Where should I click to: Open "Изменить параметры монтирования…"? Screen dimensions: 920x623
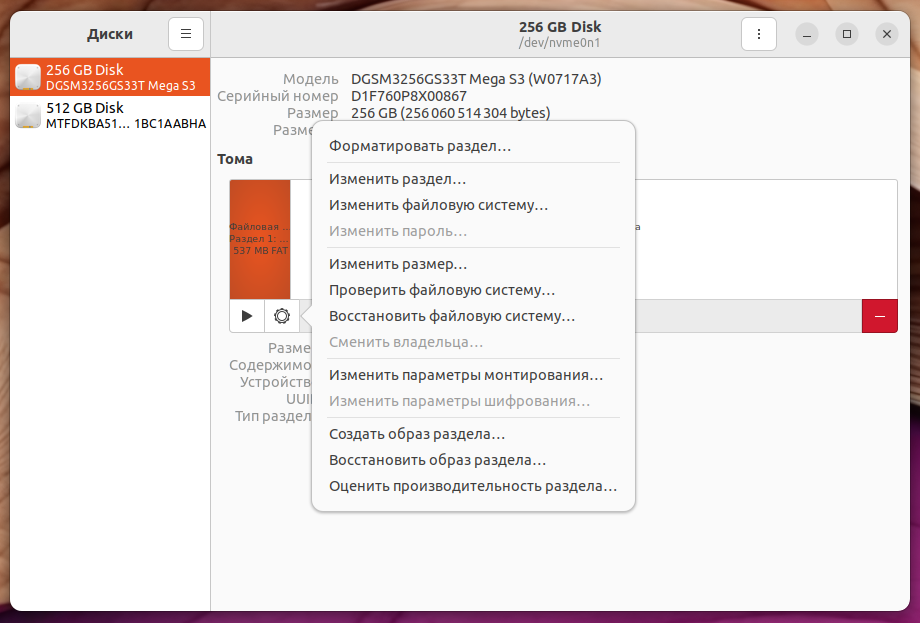pos(473,375)
